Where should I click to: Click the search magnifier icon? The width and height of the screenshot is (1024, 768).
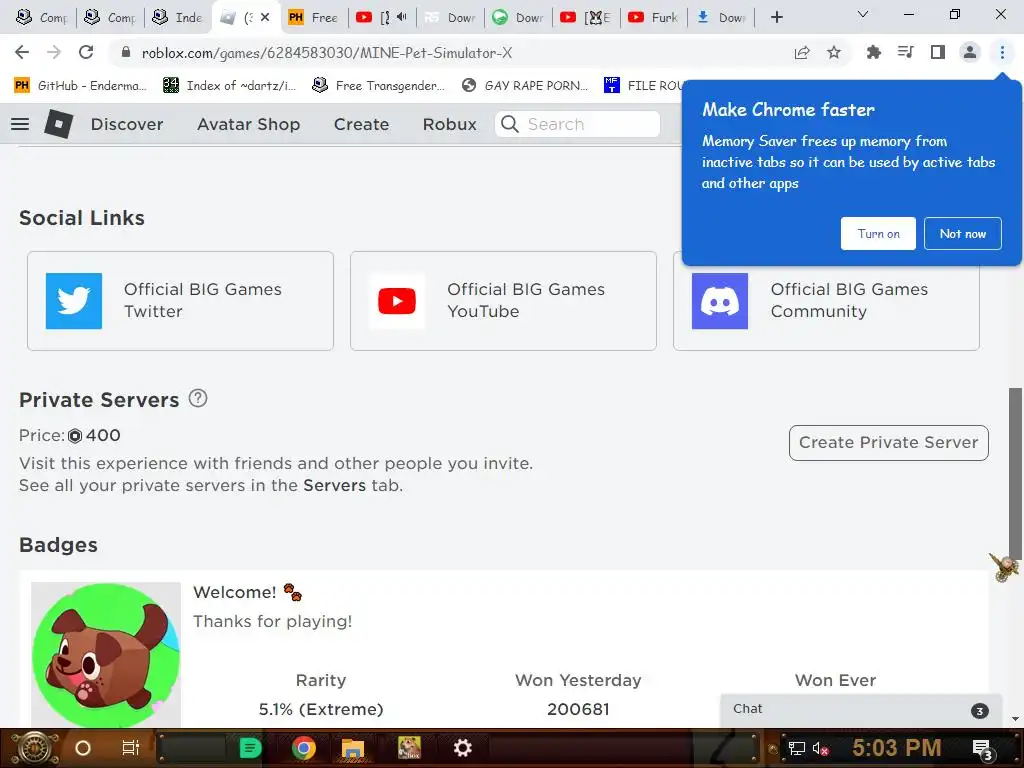tap(509, 124)
